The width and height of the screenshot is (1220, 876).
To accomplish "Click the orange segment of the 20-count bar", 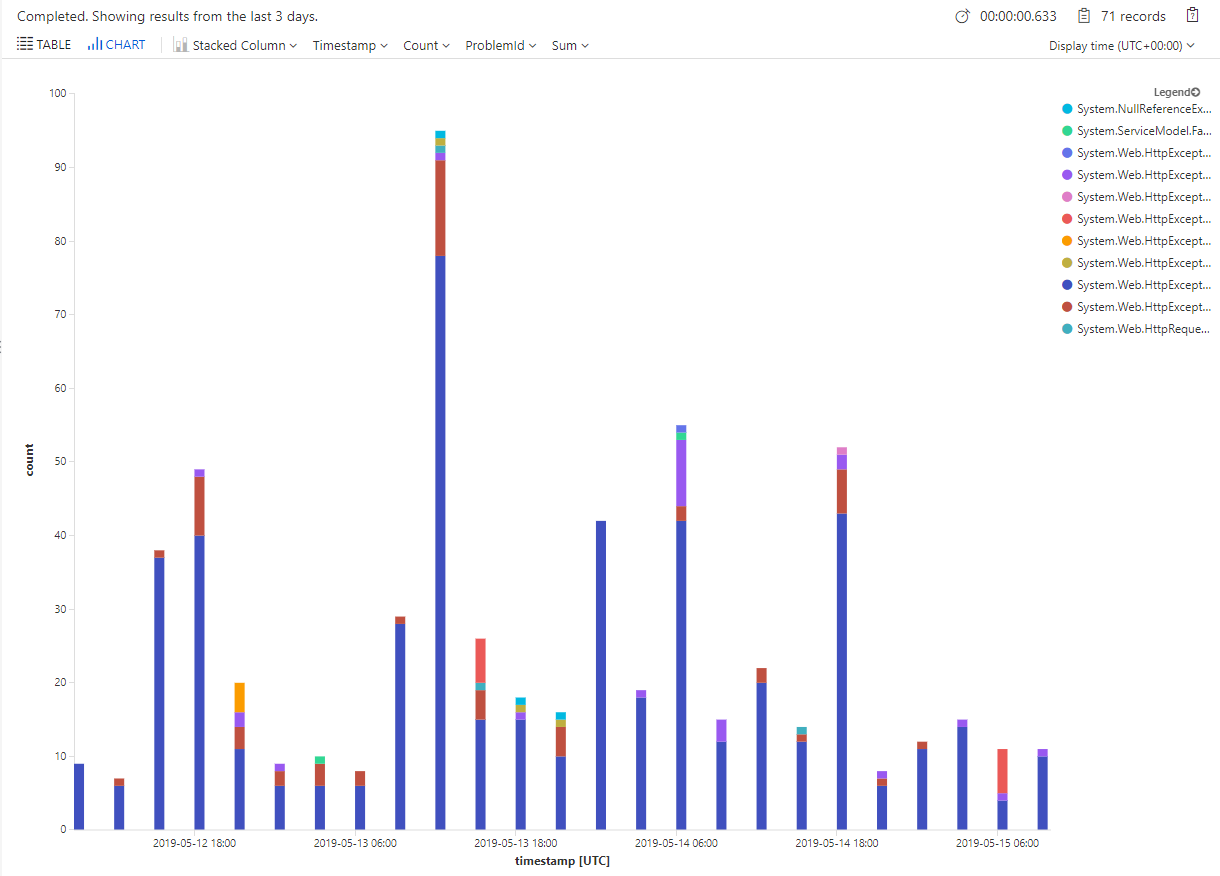I will [x=240, y=697].
